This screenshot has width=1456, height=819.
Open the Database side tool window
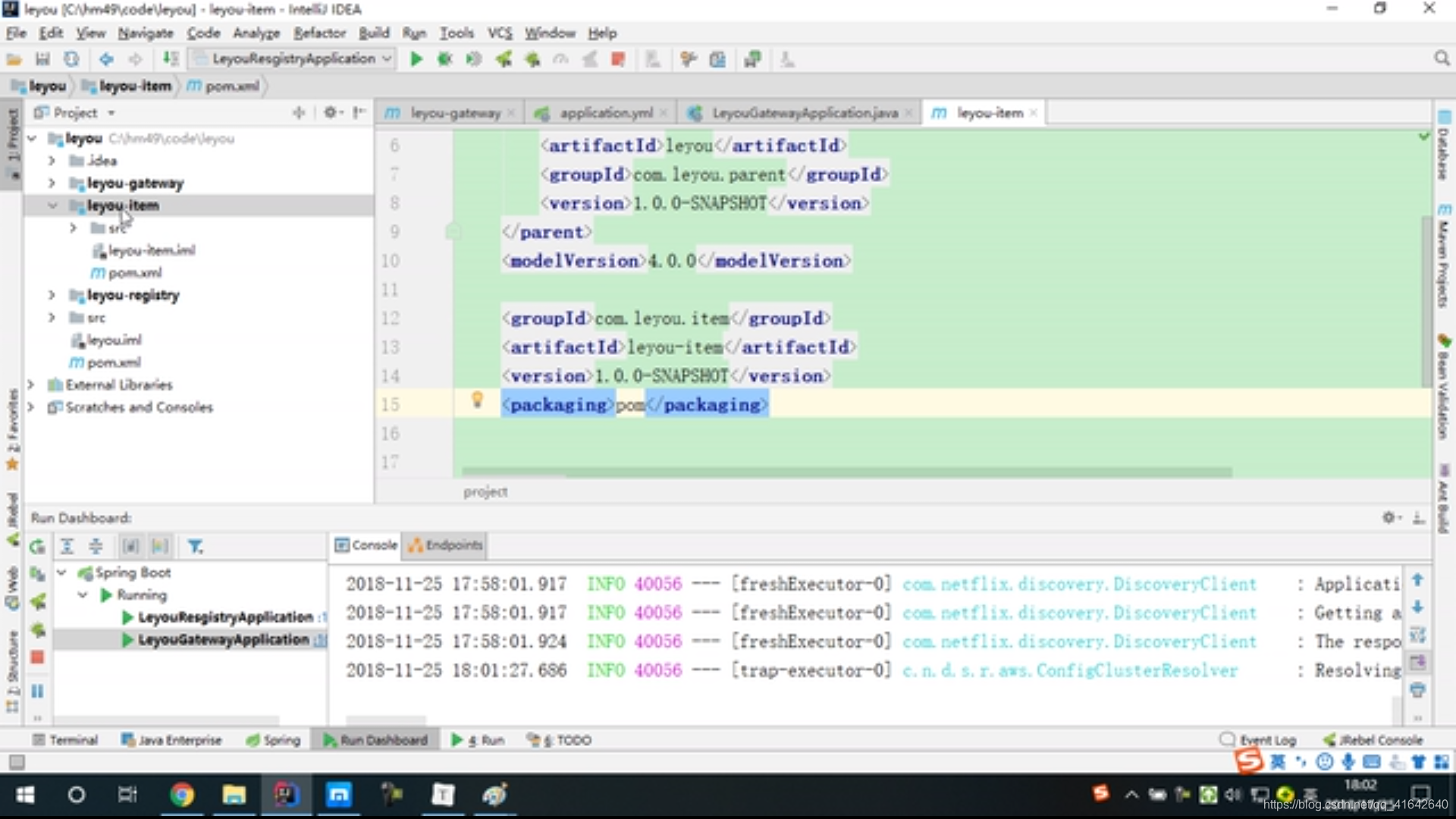[x=1444, y=146]
